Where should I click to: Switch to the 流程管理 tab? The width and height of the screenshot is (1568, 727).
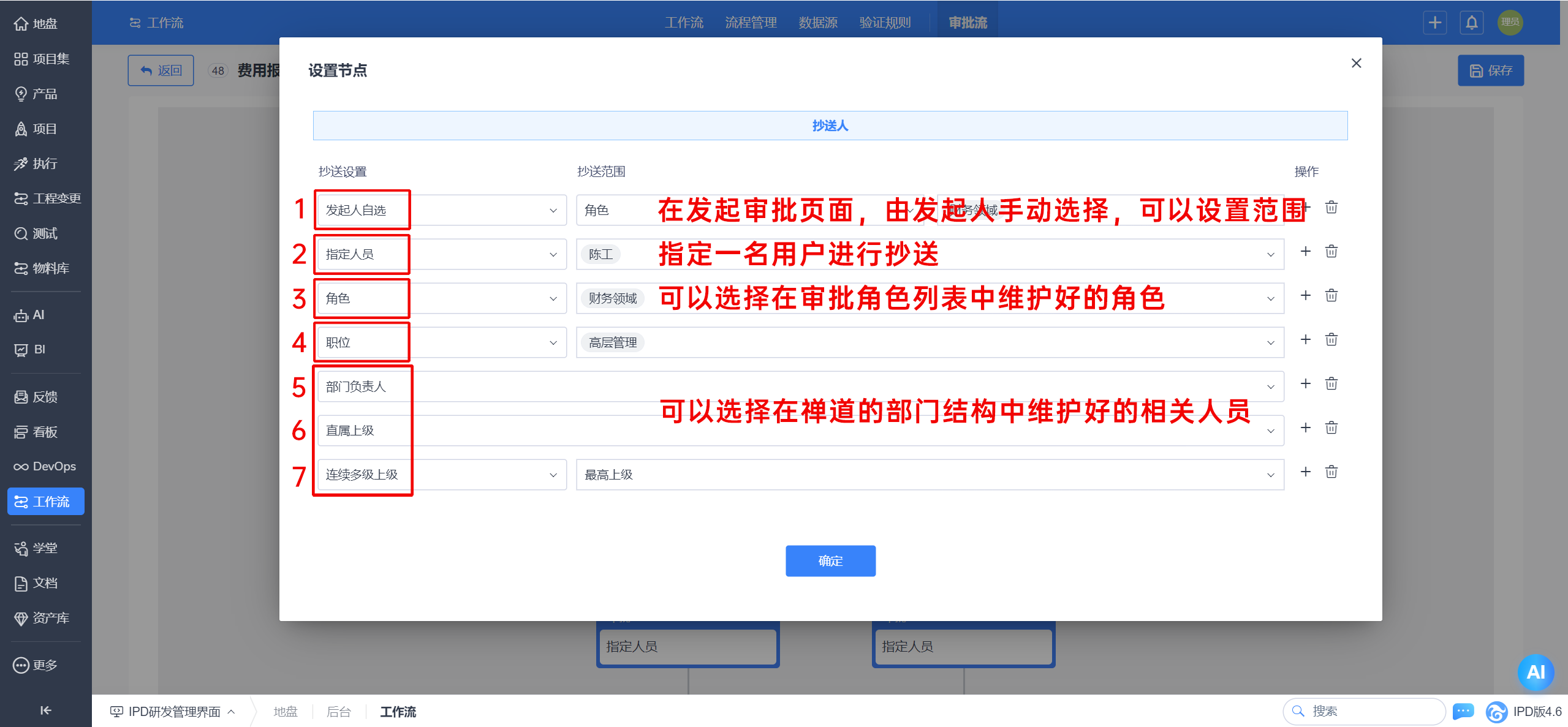click(751, 23)
